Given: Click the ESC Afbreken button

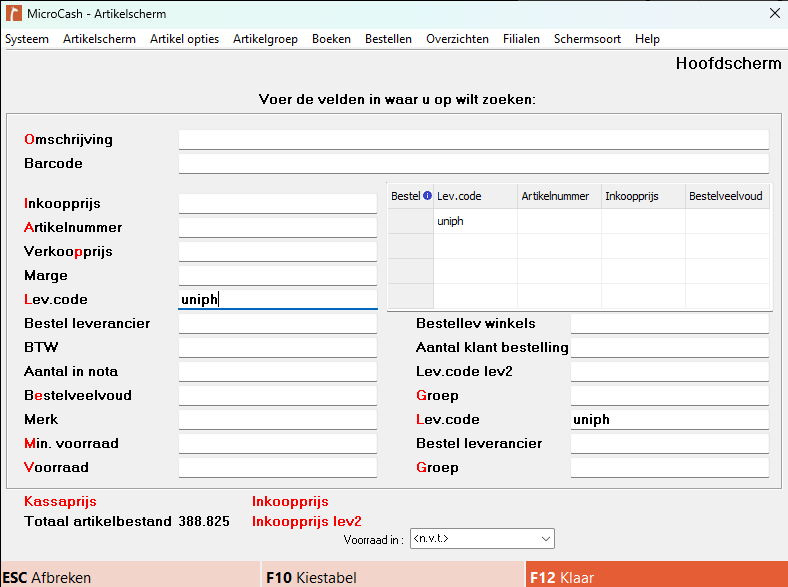Looking at the screenshot, I should click(130, 574).
